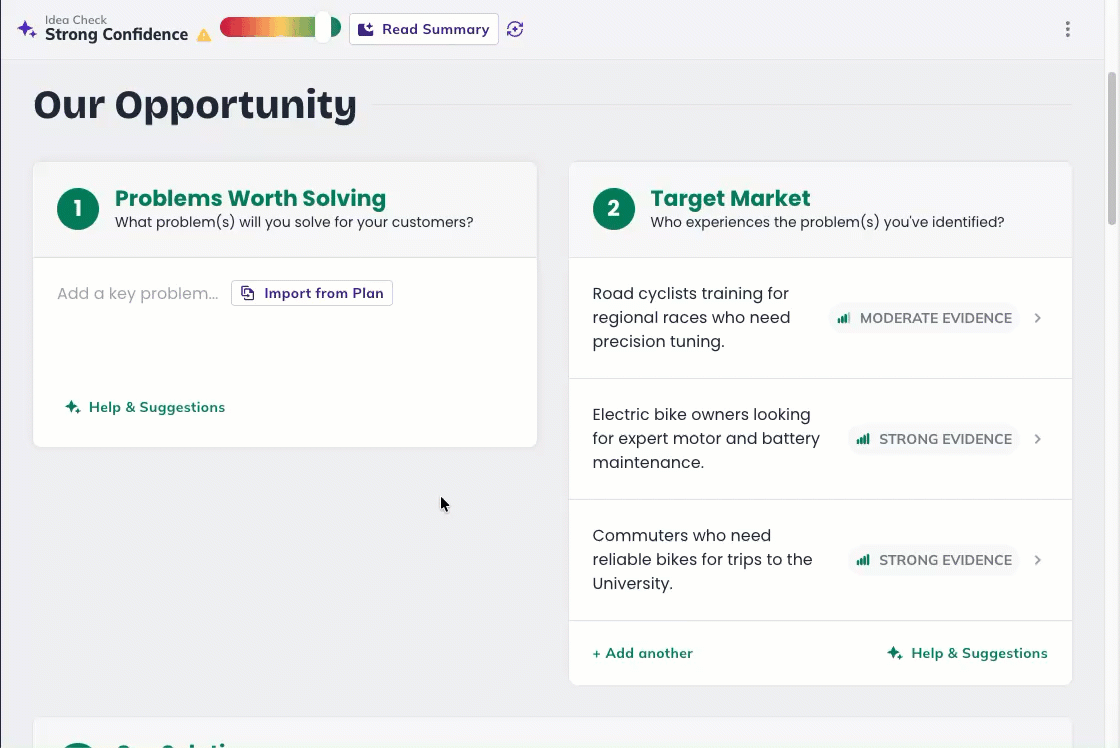
Task: Open Help & Suggestions in Target Market
Action: click(967, 653)
